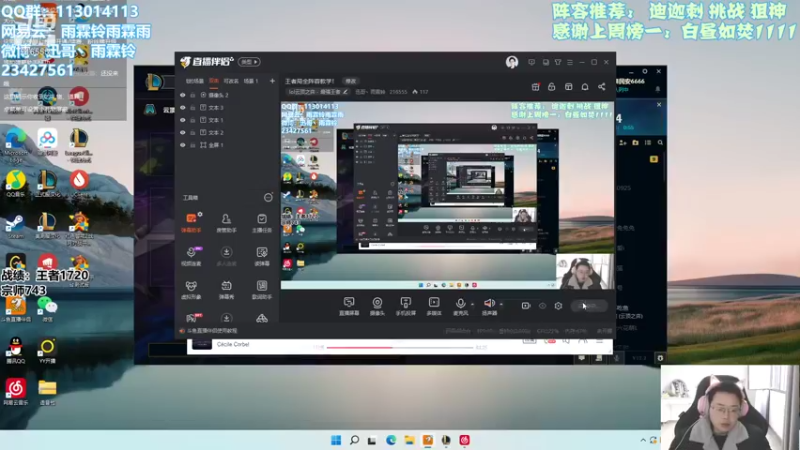800x450 pixels.
Task: Select the first scene tab in source panel
Action: [x=194, y=81]
